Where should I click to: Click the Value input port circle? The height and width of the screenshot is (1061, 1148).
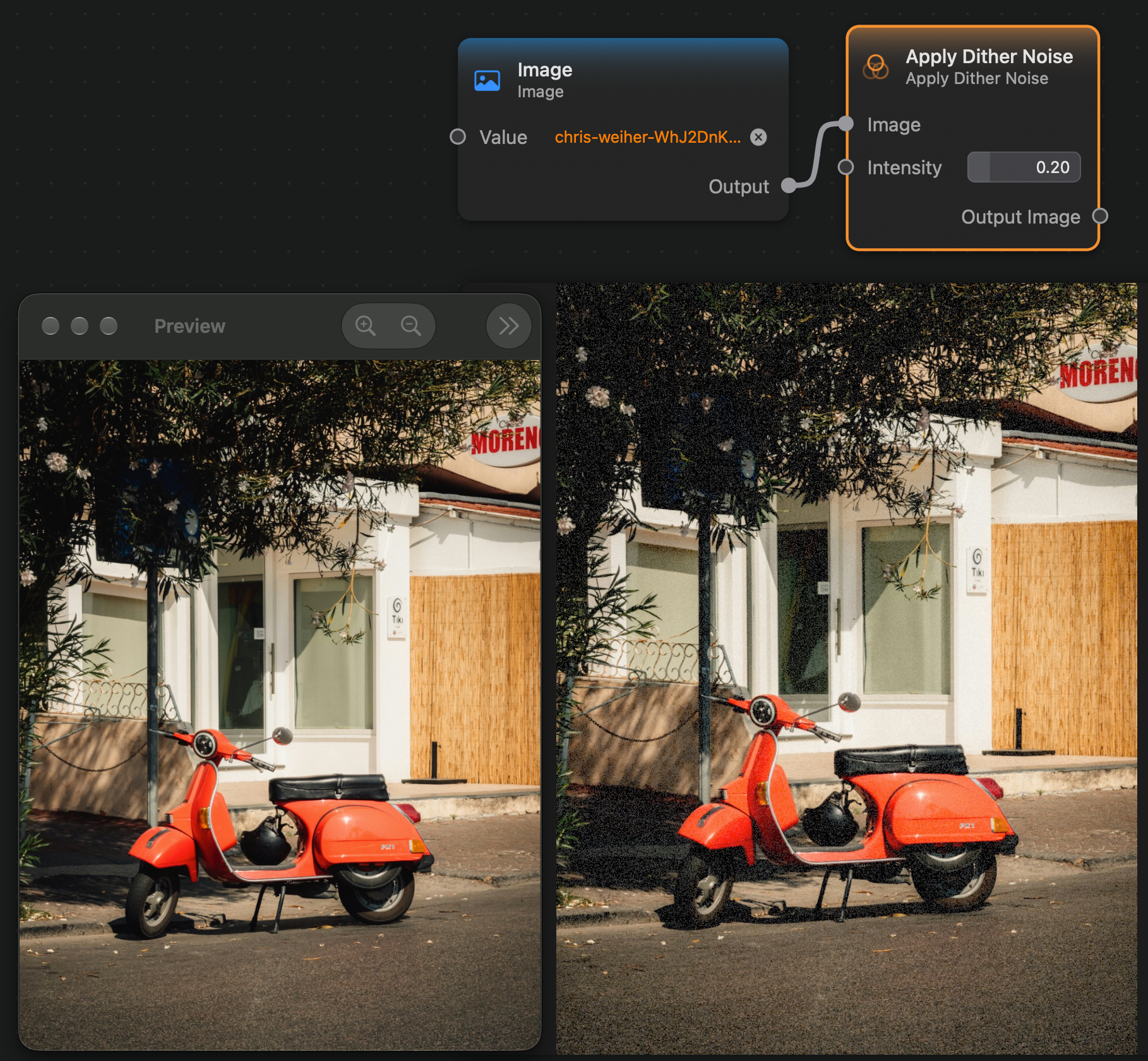[458, 136]
